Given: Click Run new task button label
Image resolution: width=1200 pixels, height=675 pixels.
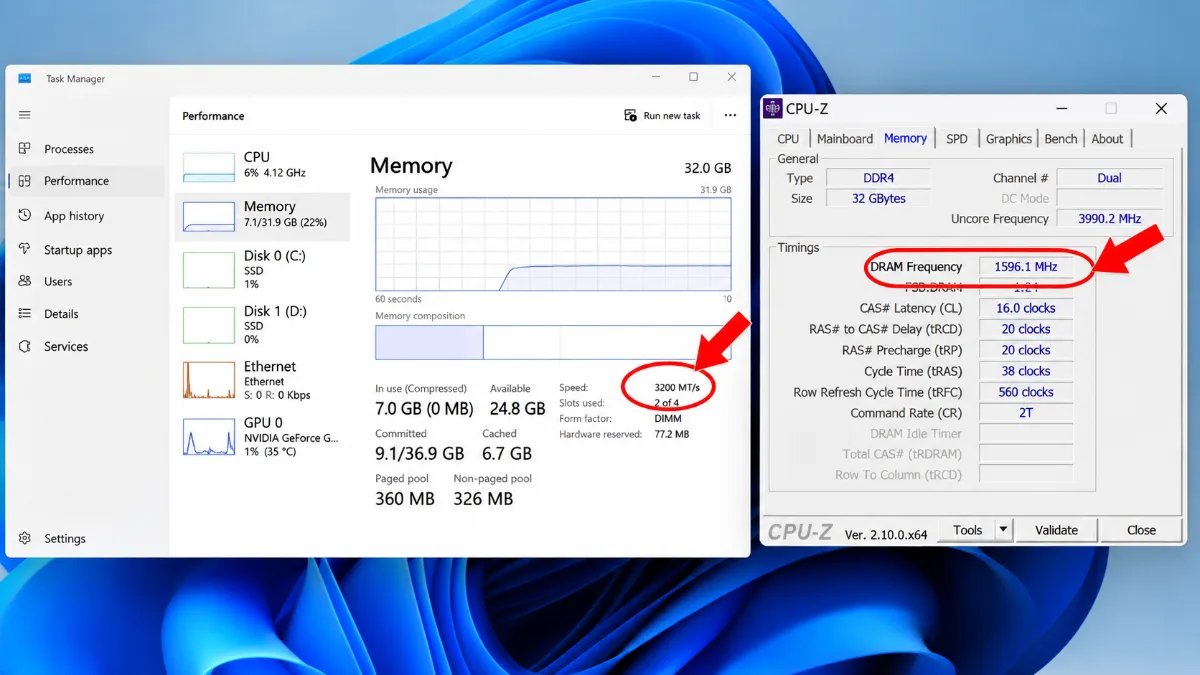Looking at the screenshot, I should pyautogui.click(x=672, y=116).
